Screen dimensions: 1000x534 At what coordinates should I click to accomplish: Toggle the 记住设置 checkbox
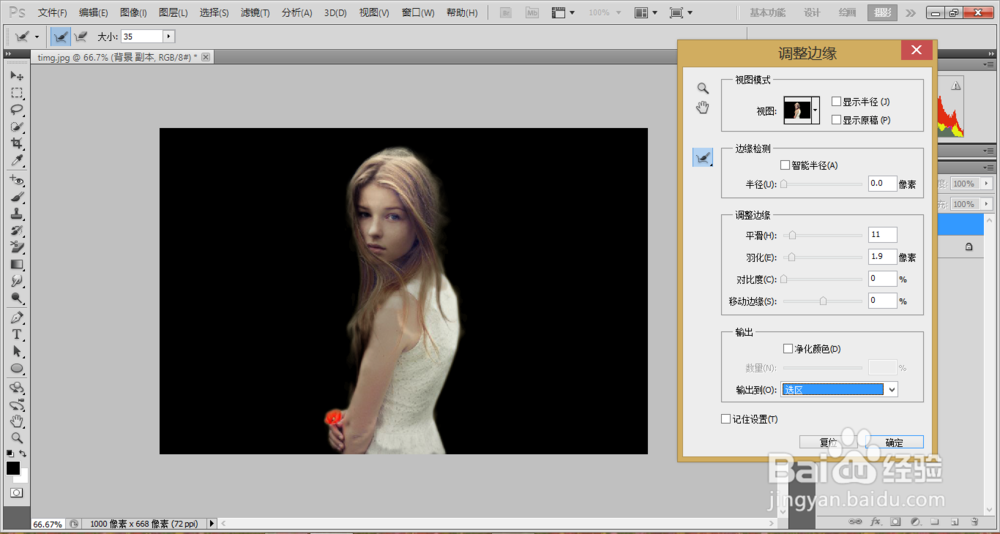click(x=726, y=419)
